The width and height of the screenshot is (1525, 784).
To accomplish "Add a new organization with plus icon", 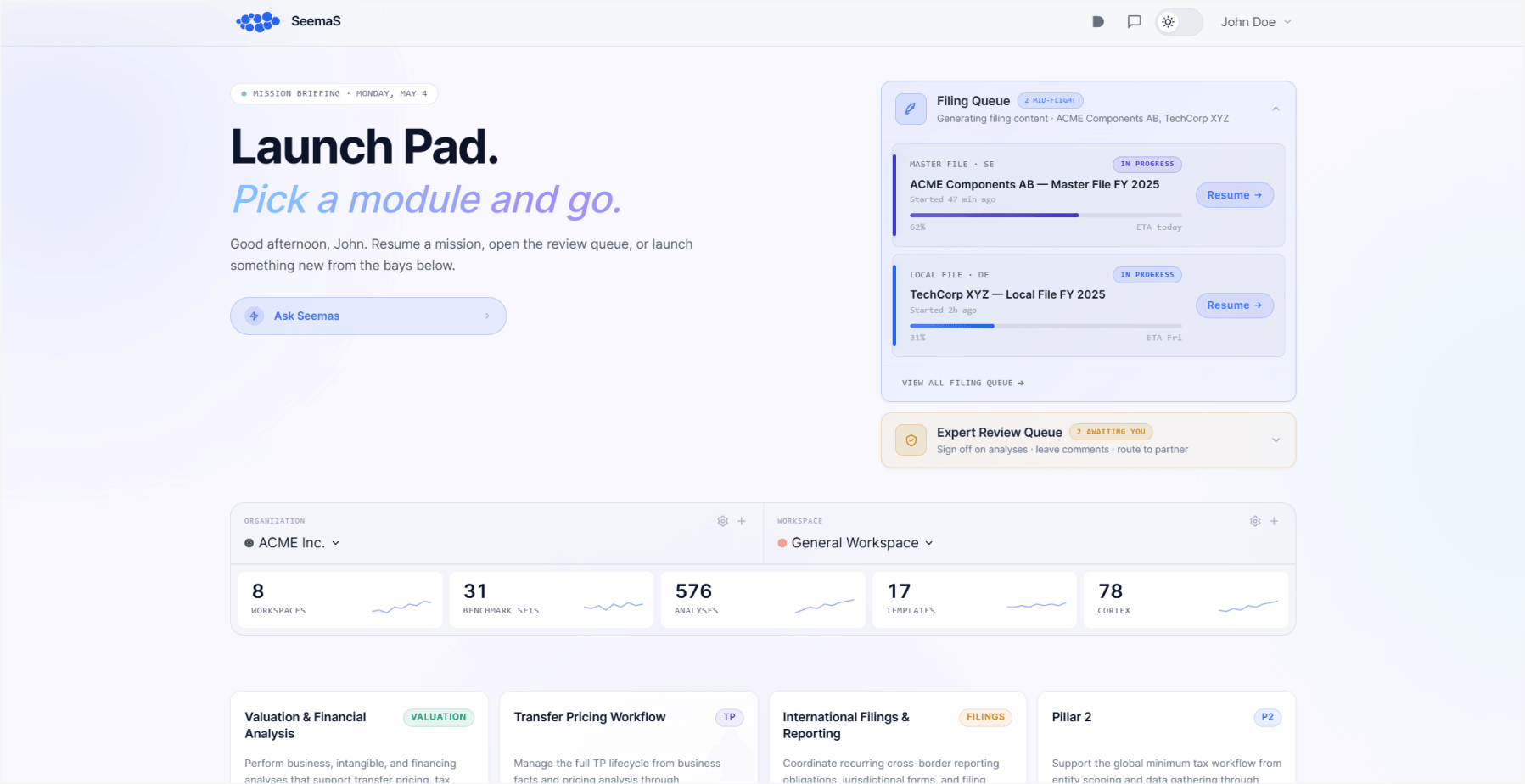I will pos(742,521).
